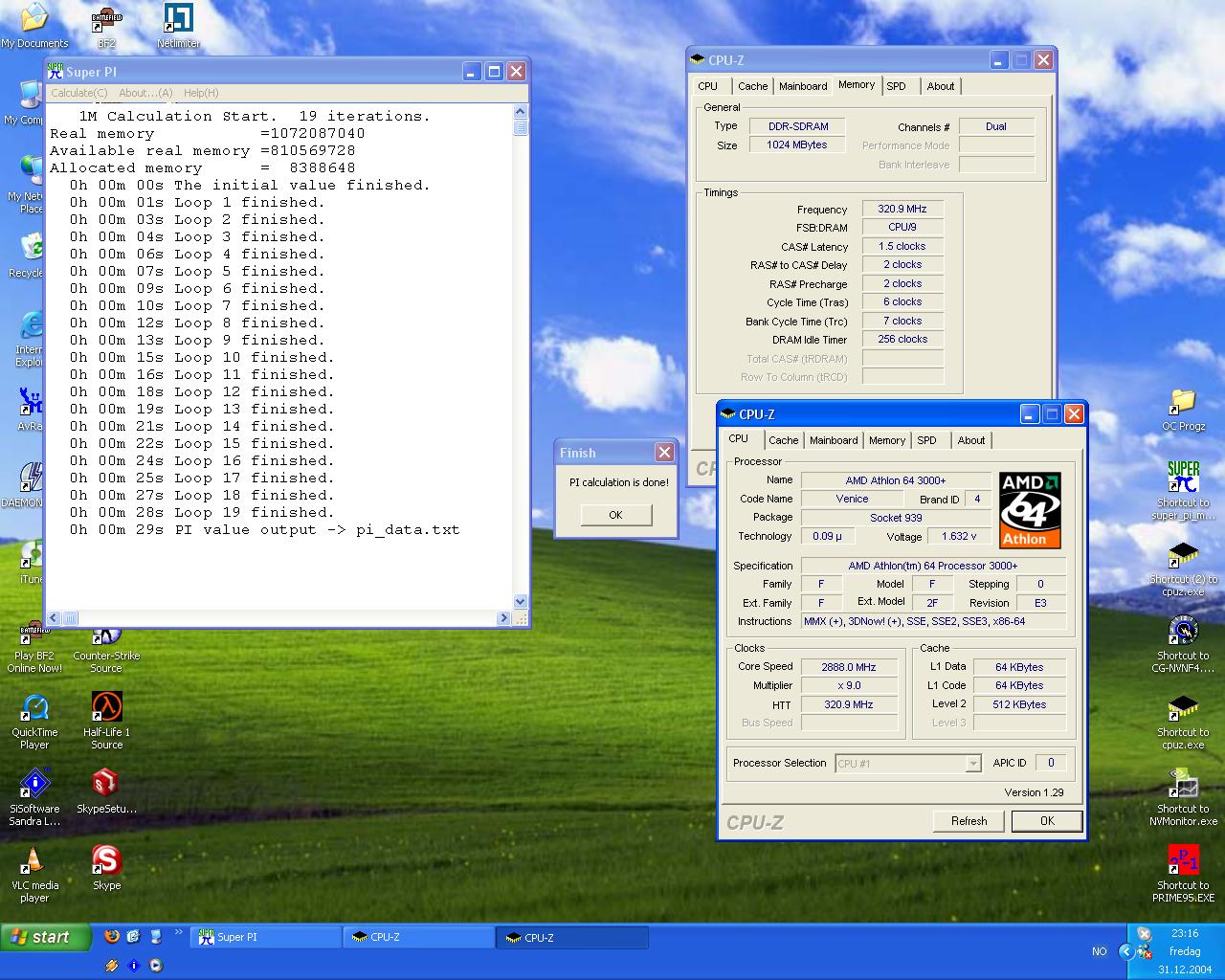Click OK in the Finish dialog
The width and height of the screenshot is (1225, 980).
pos(615,515)
